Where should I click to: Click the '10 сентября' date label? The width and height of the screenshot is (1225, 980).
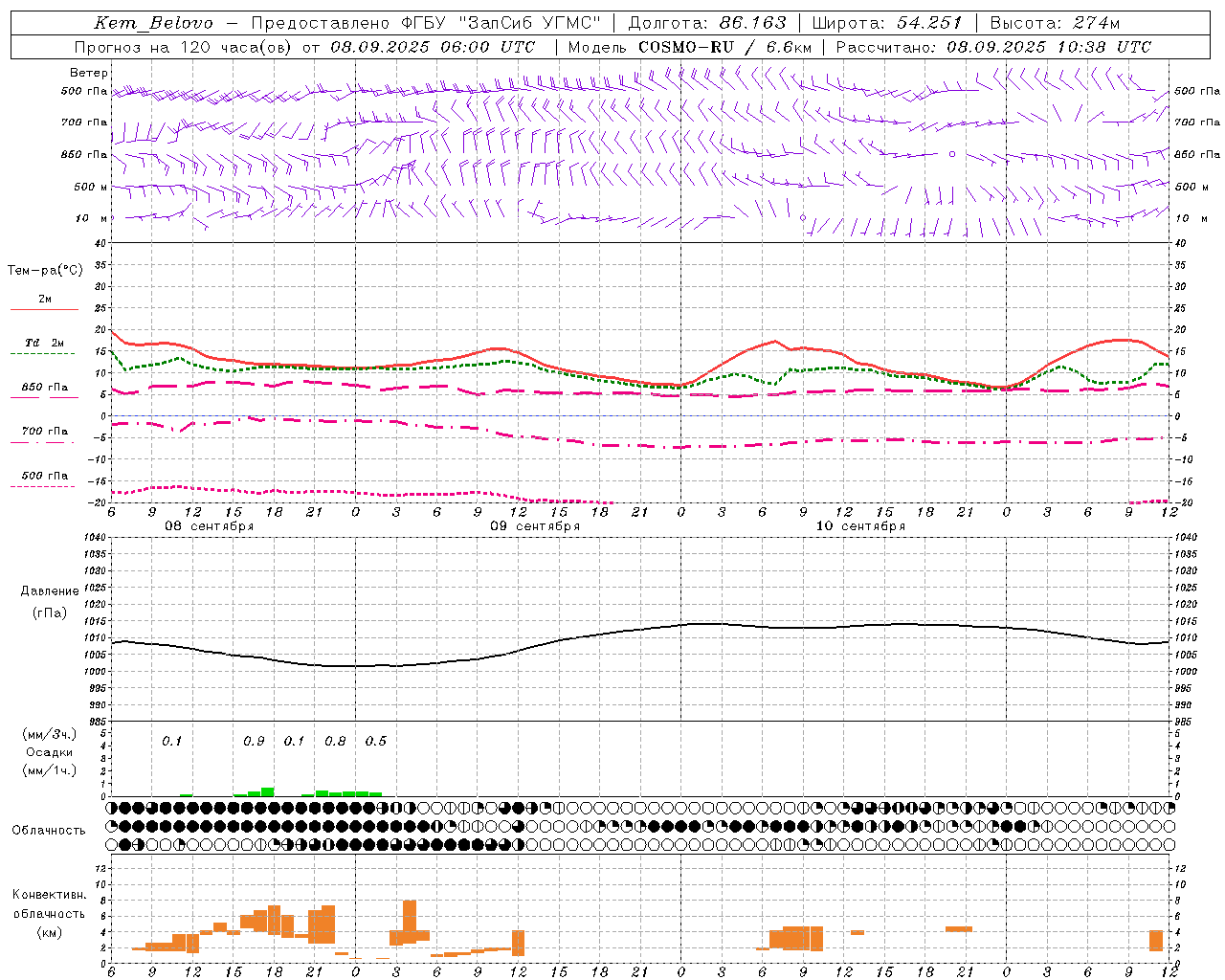pos(860,526)
